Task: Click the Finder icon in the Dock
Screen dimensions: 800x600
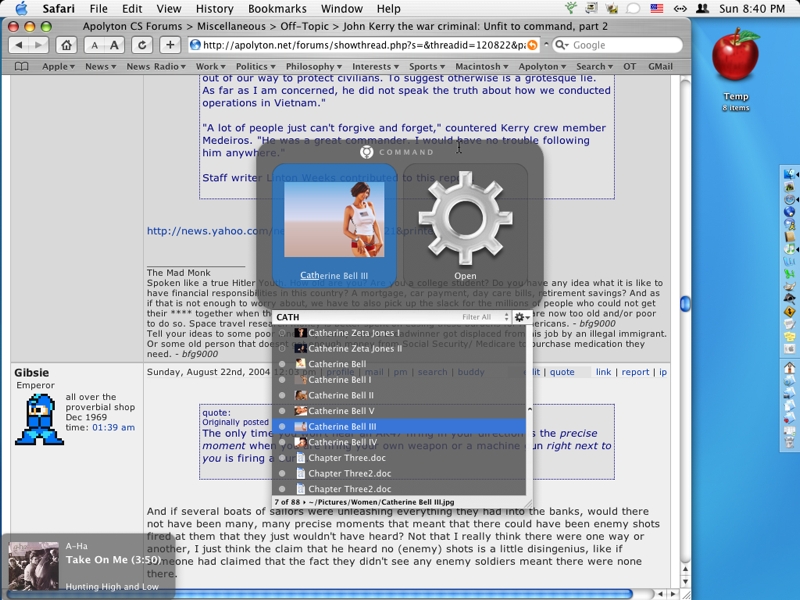Action: tap(789, 171)
